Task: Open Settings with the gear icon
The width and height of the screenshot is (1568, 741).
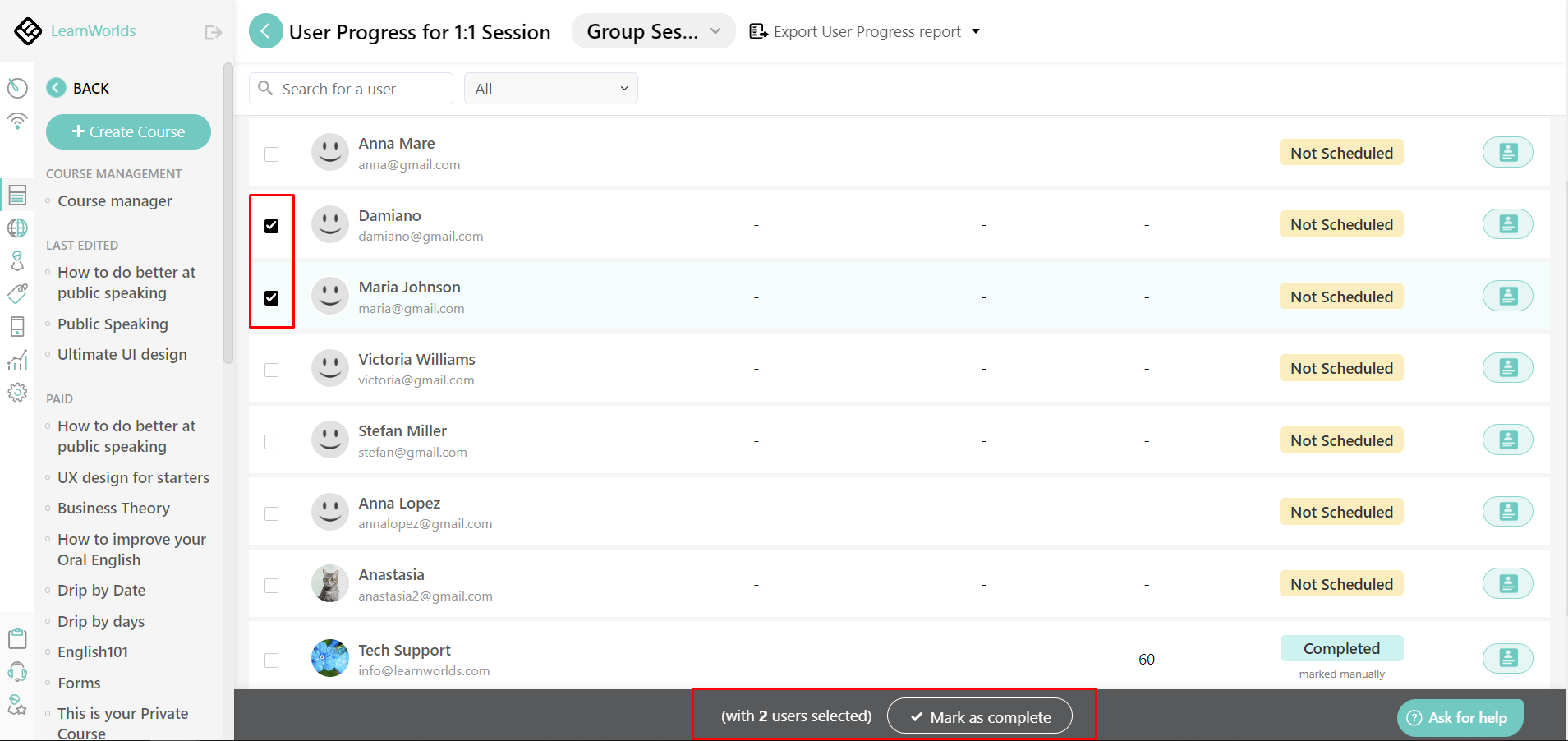Action: [x=17, y=392]
